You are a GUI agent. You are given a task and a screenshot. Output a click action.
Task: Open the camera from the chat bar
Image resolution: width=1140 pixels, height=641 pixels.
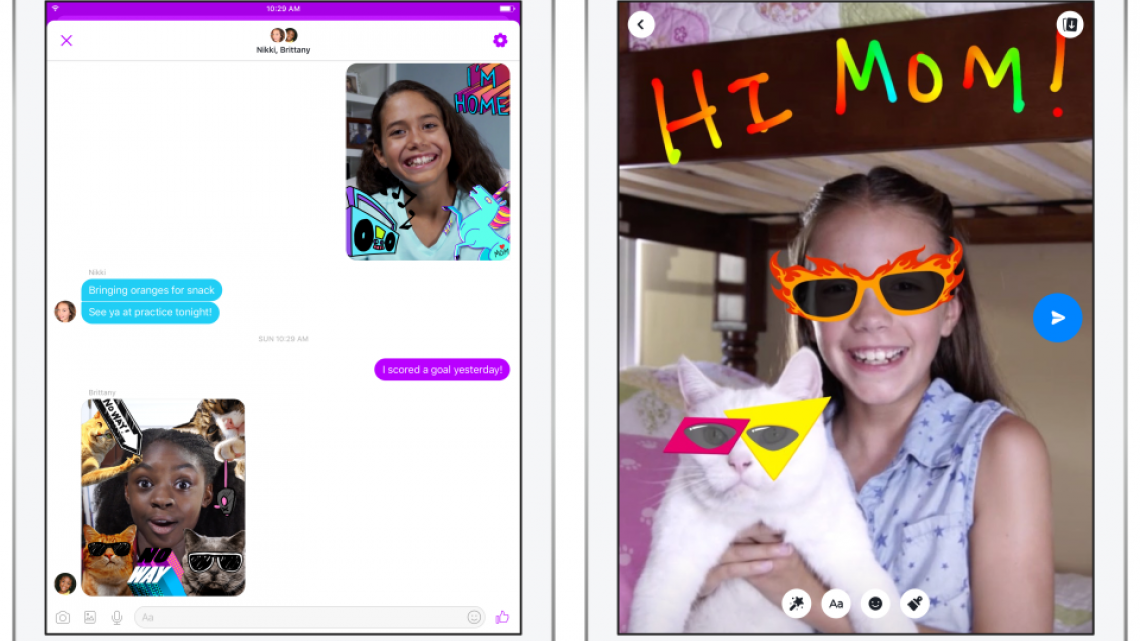(x=63, y=617)
